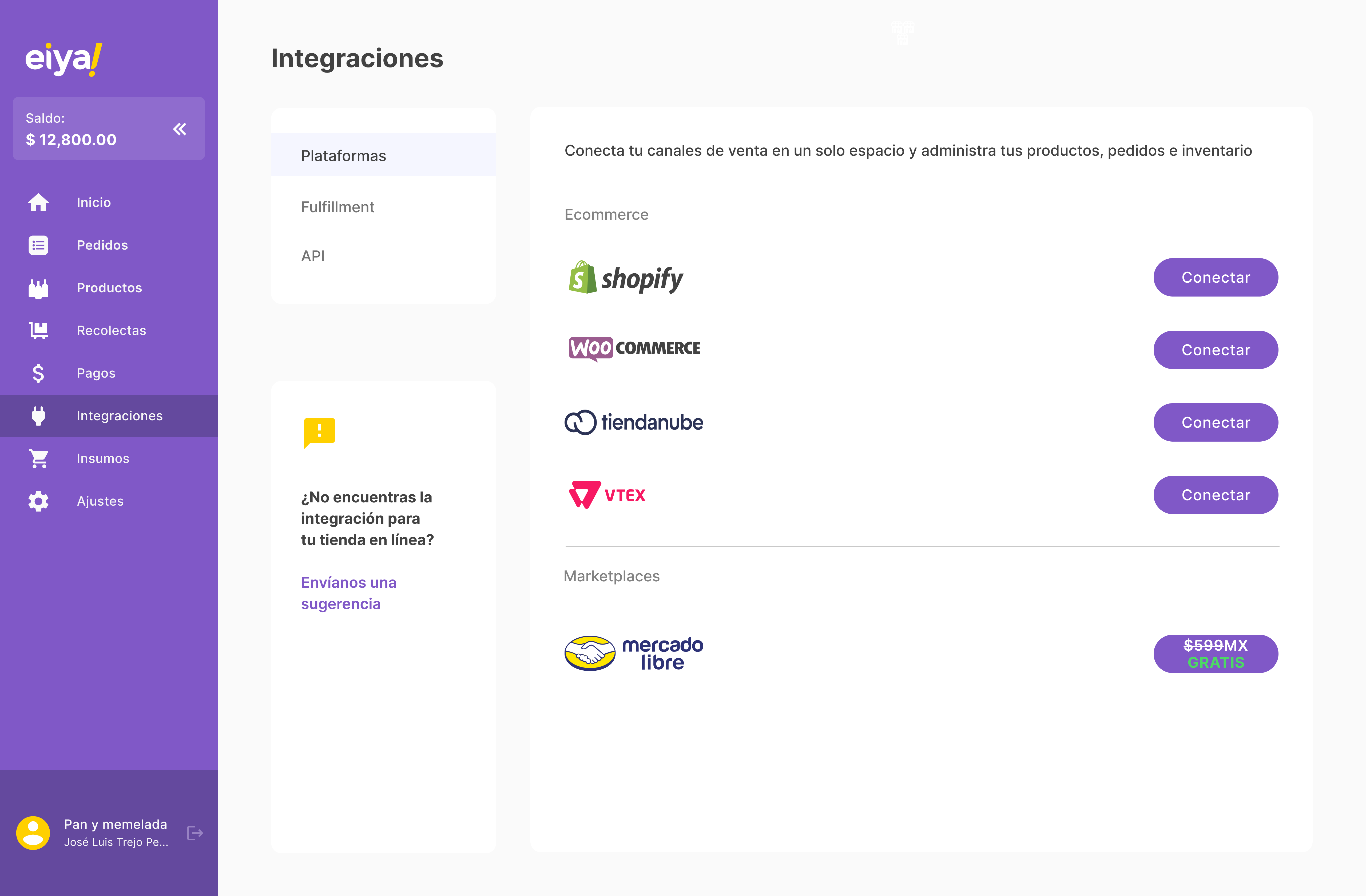Click the Mercado Libre logo
The height and width of the screenshot is (896, 1366).
[x=634, y=653]
